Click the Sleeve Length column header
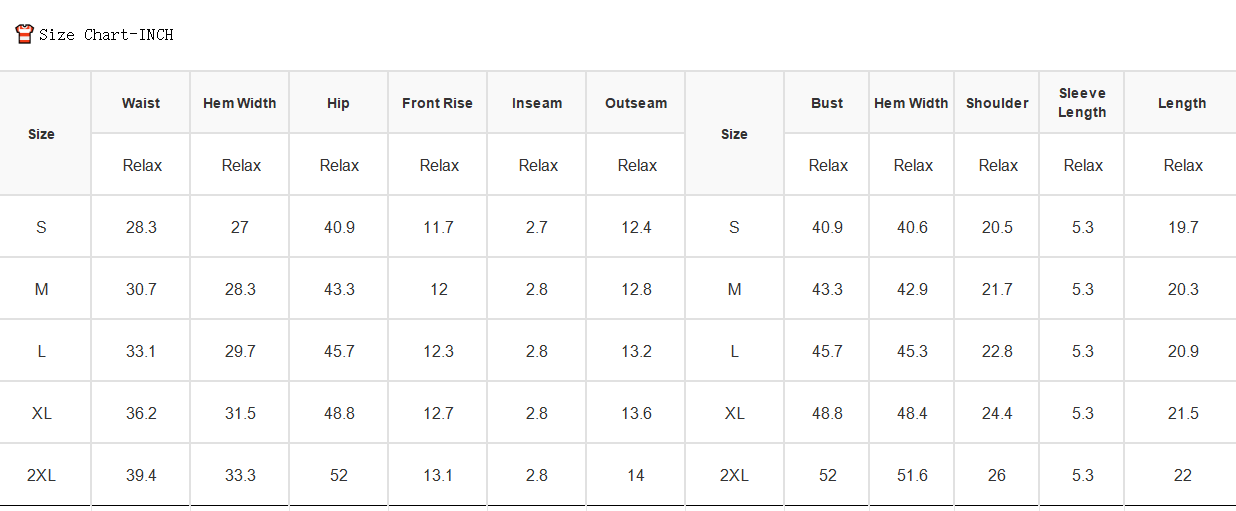 point(1082,103)
